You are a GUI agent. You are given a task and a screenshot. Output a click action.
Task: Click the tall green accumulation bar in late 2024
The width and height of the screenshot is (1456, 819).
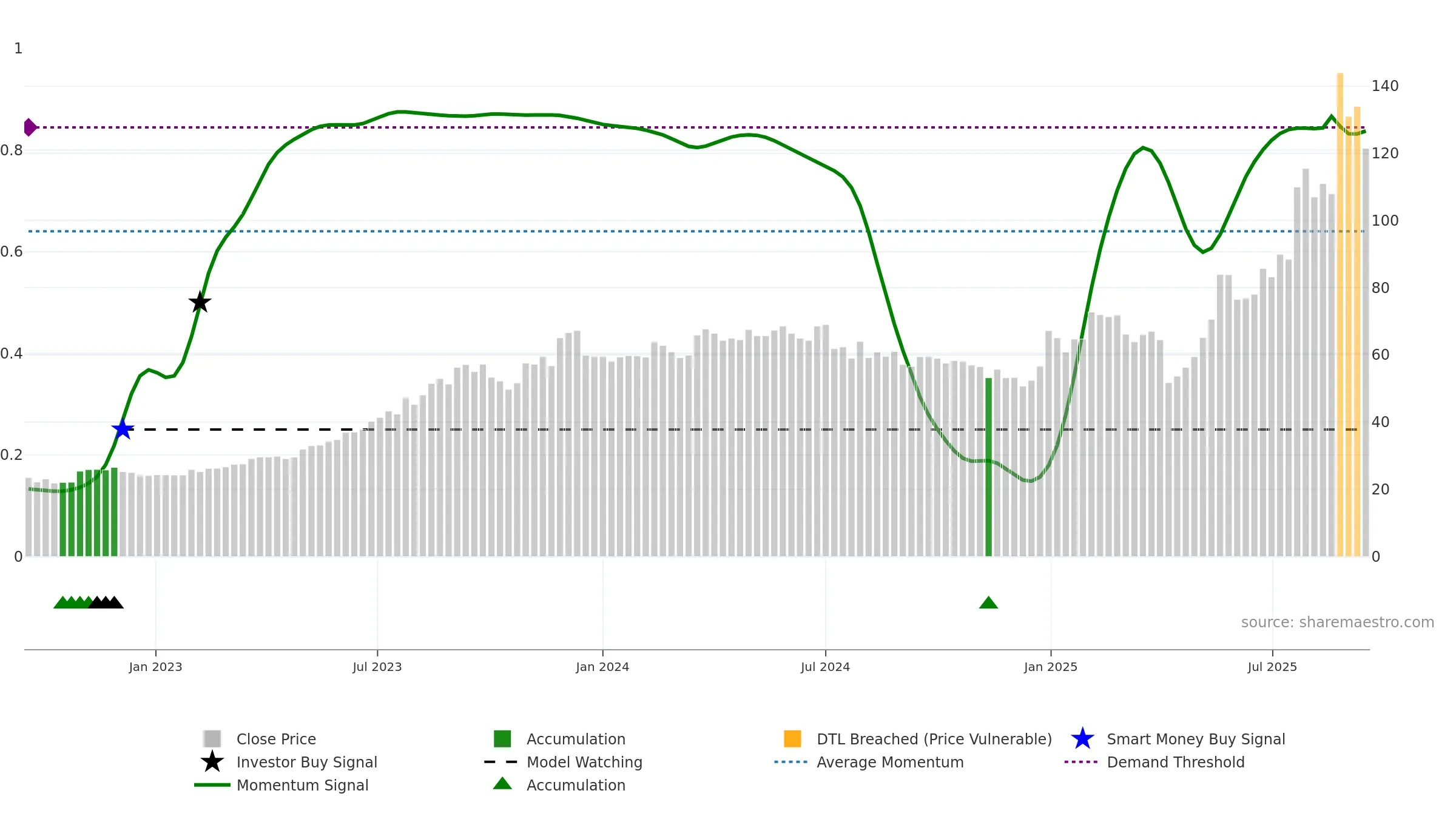(x=988, y=467)
